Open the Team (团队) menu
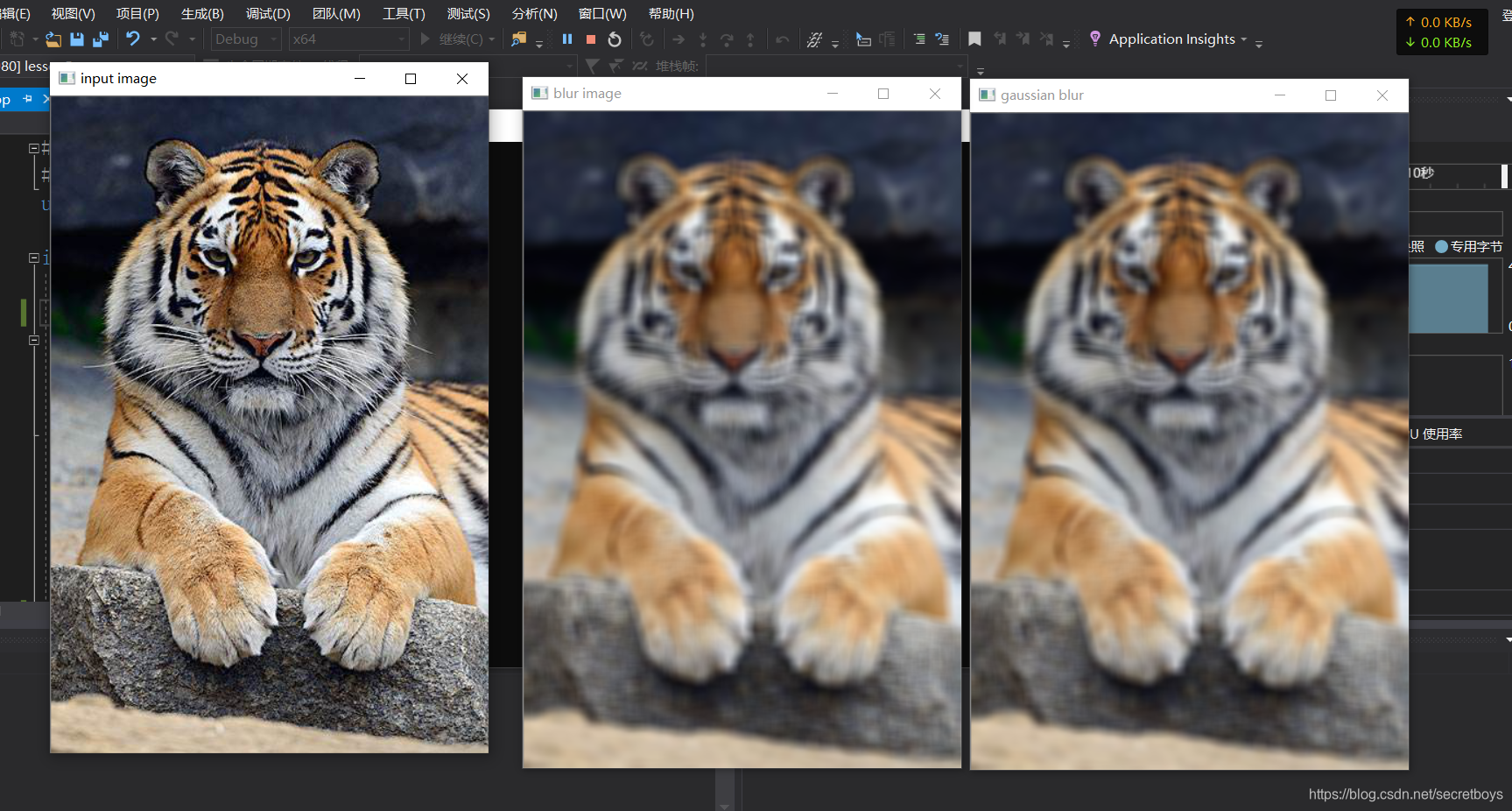1512x811 pixels. [336, 14]
